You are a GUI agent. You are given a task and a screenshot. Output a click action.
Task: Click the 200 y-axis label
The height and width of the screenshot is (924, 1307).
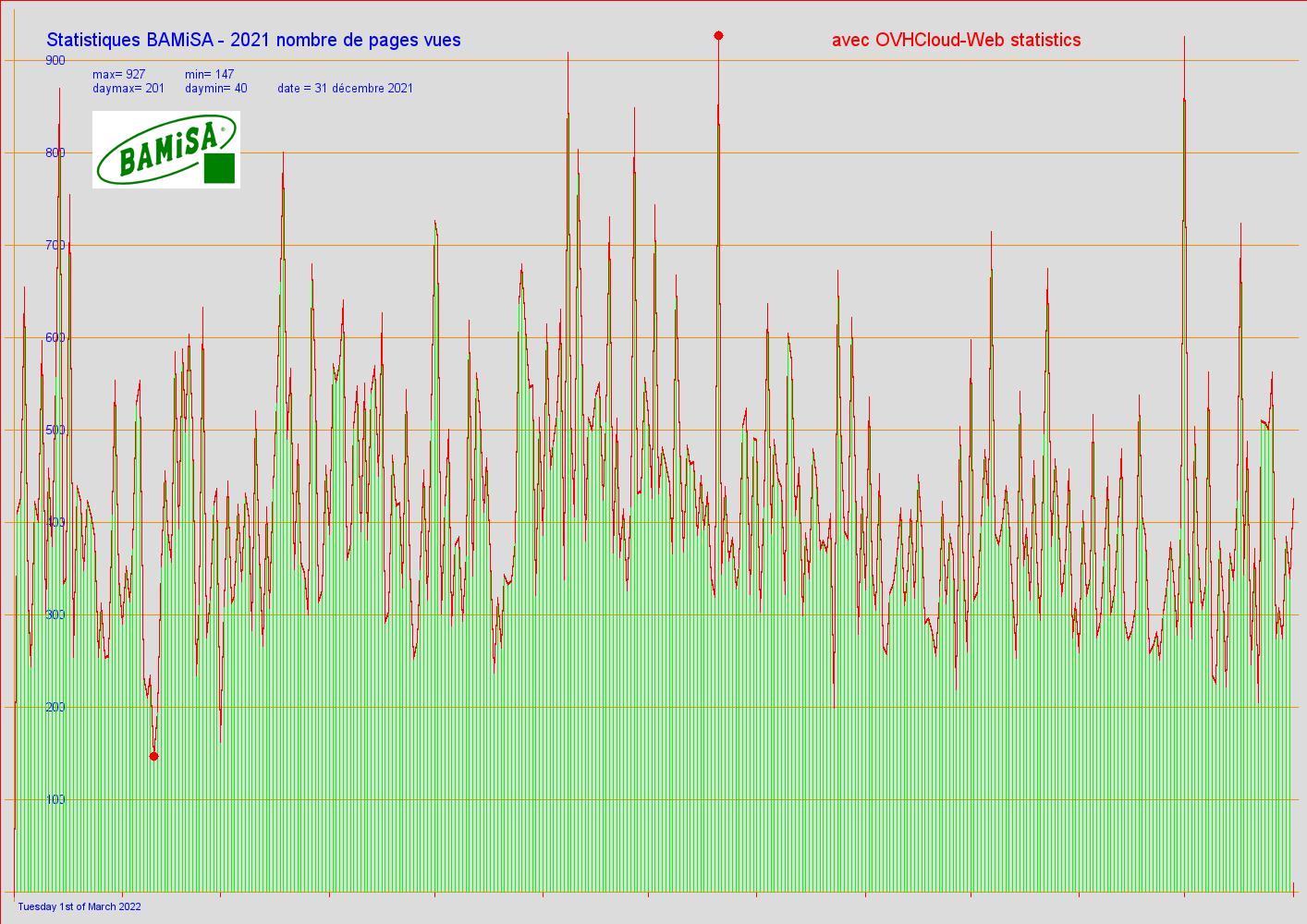tap(55, 707)
